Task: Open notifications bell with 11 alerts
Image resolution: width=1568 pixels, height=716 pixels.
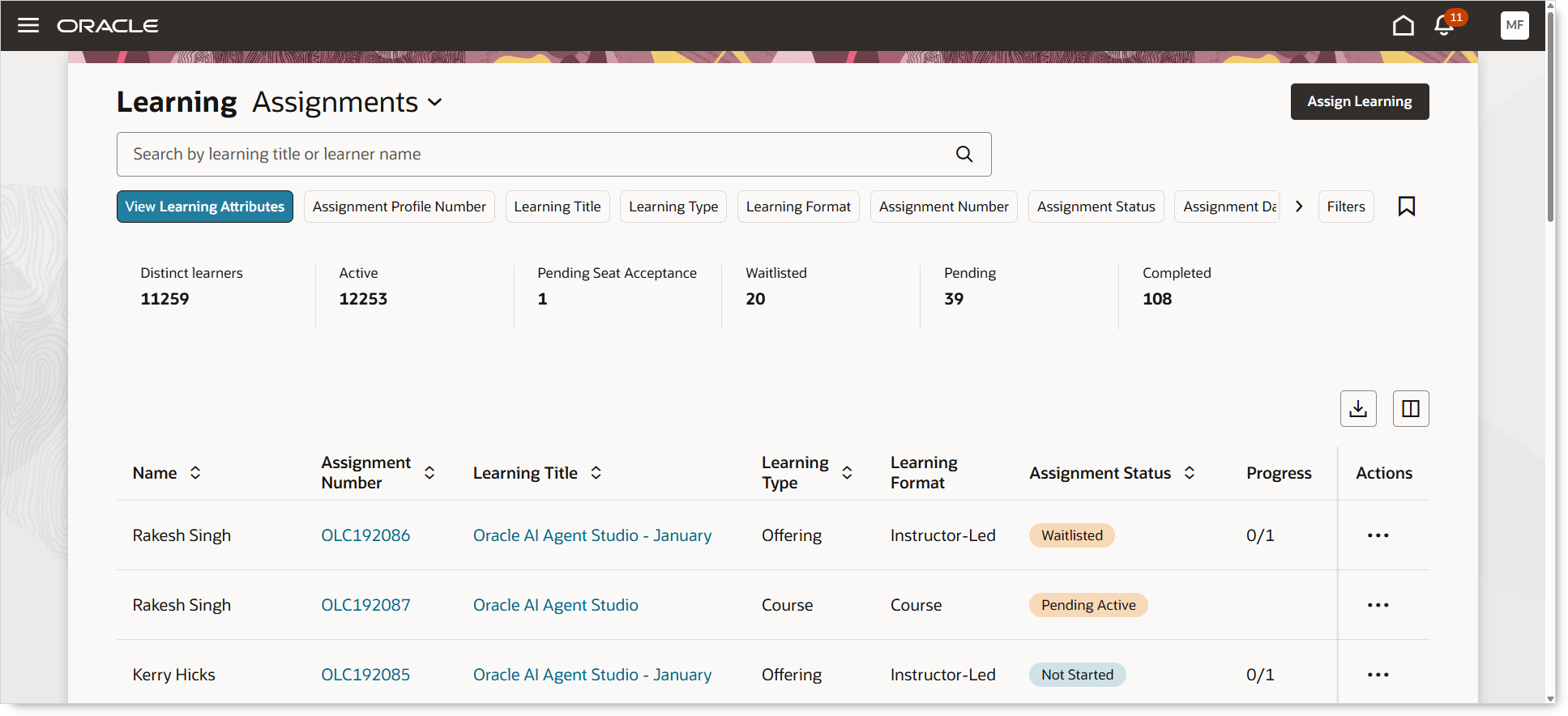Action: (1445, 25)
